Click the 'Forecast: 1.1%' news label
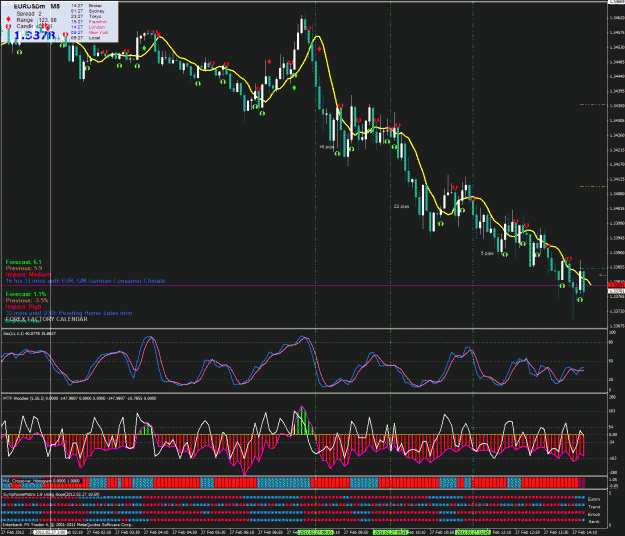The image size is (625, 536). coord(26,294)
